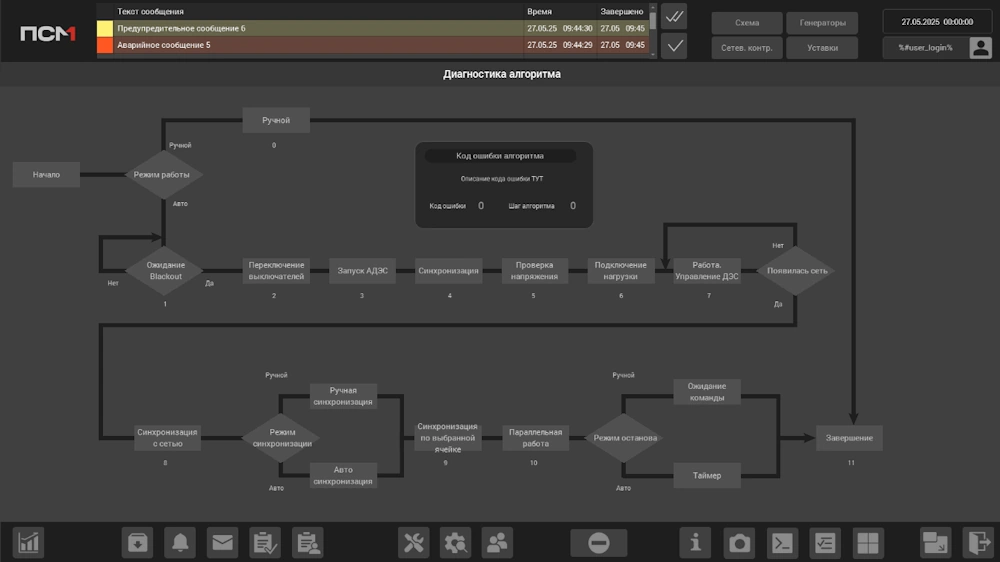The width and height of the screenshot is (1000, 562).
Task: Click the Уставки button
Action: click(822, 48)
